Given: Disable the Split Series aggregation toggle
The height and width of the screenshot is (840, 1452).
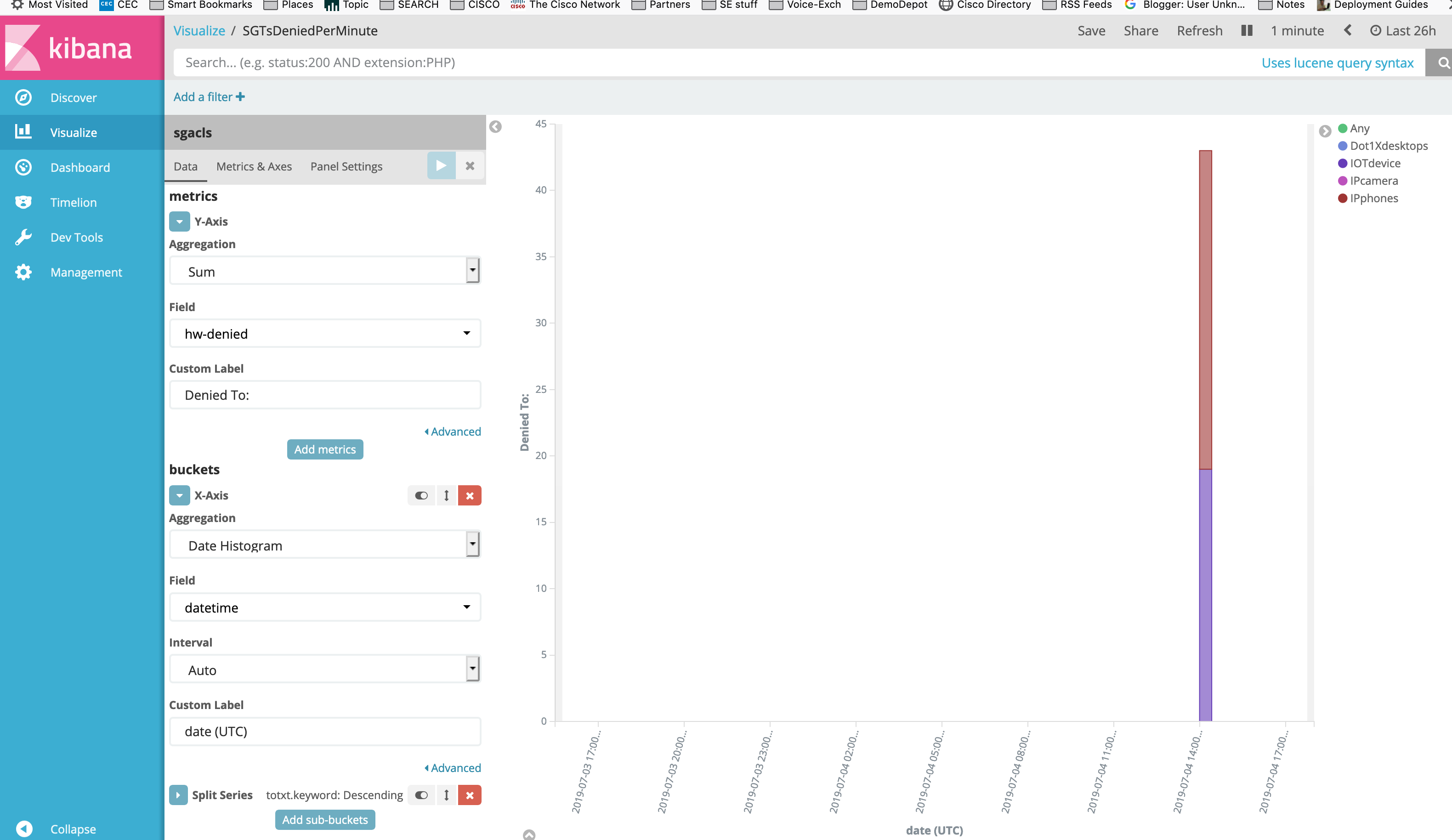Looking at the screenshot, I should [x=421, y=795].
